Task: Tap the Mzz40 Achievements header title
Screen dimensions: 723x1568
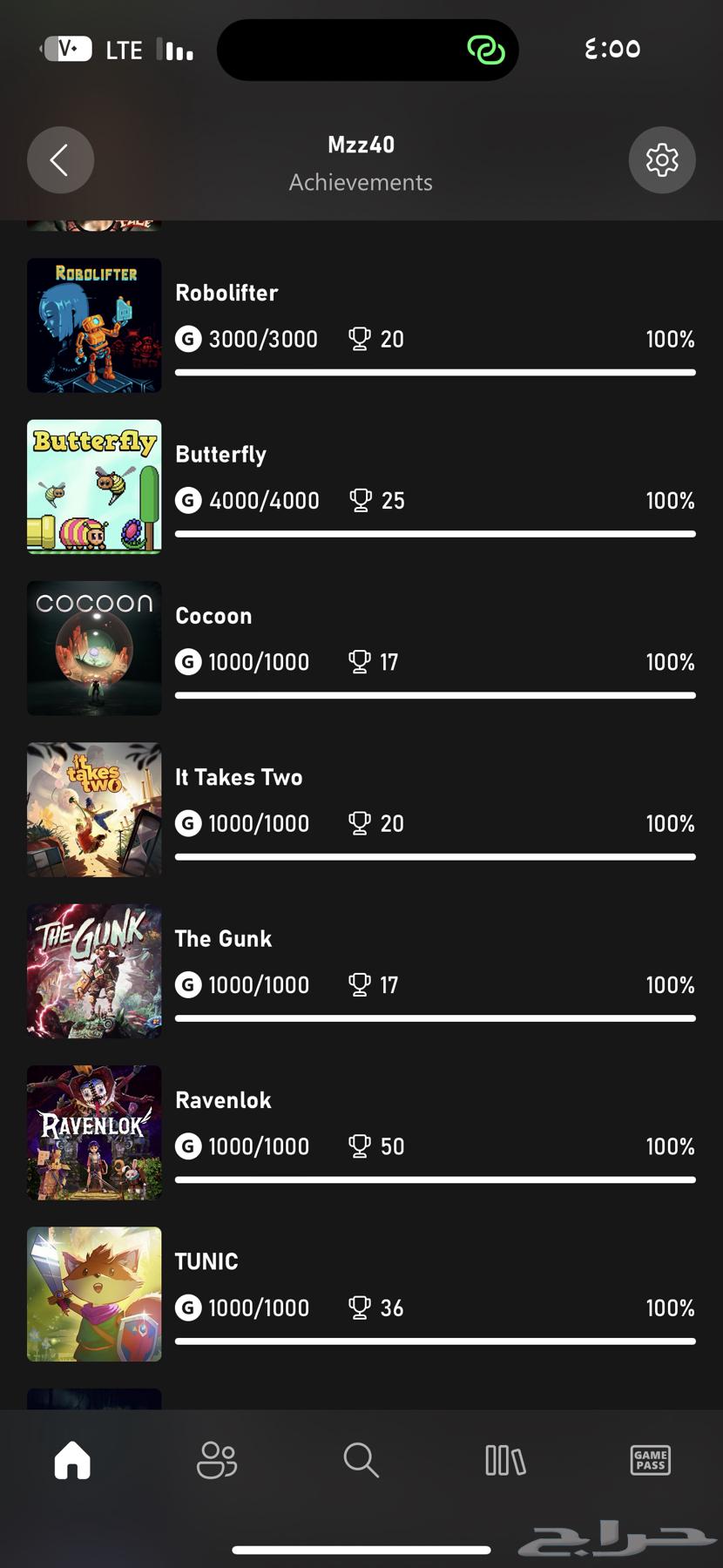Action: (361, 163)
